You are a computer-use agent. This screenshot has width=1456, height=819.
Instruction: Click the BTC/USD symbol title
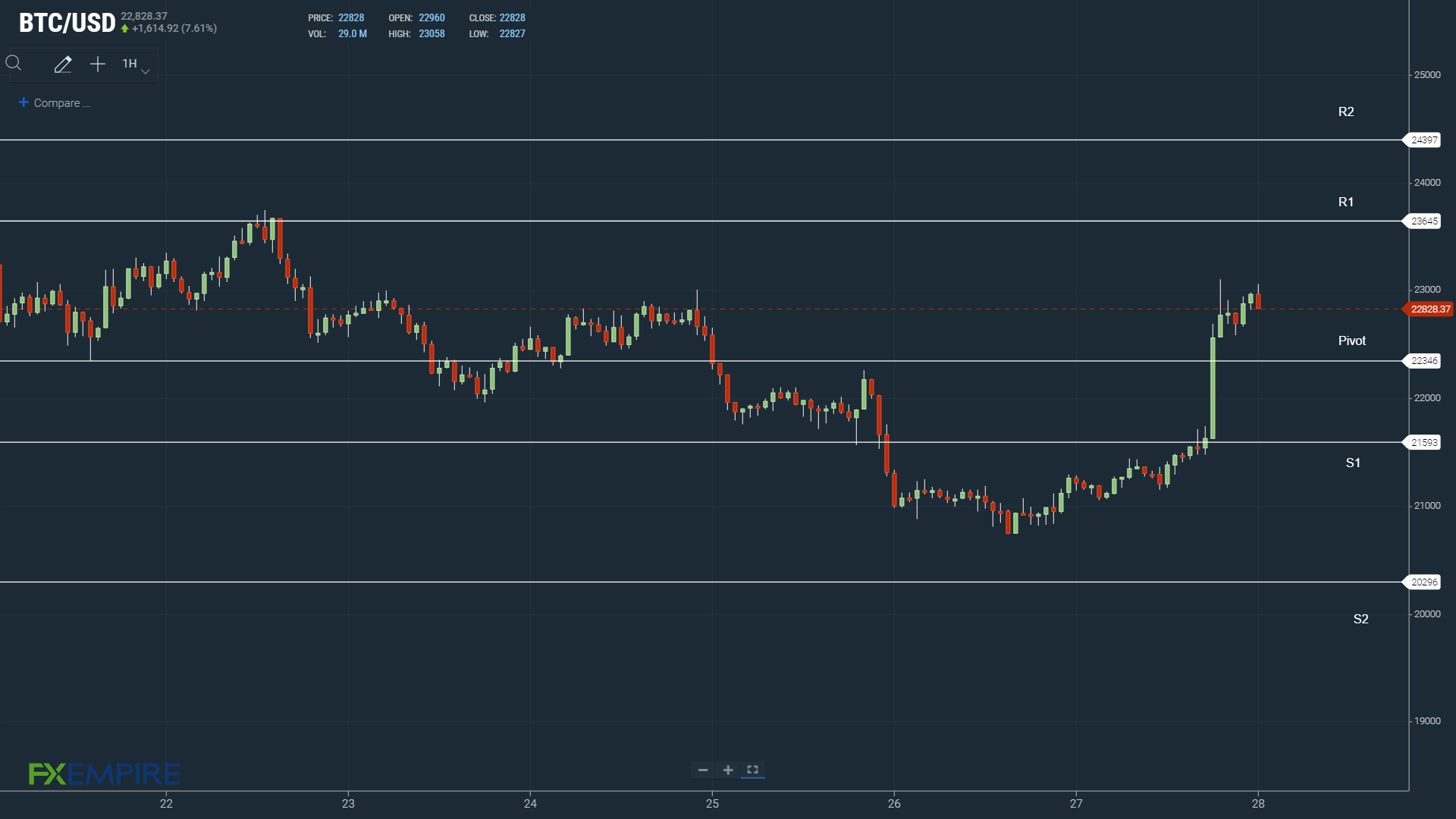(x=67, y=23)
